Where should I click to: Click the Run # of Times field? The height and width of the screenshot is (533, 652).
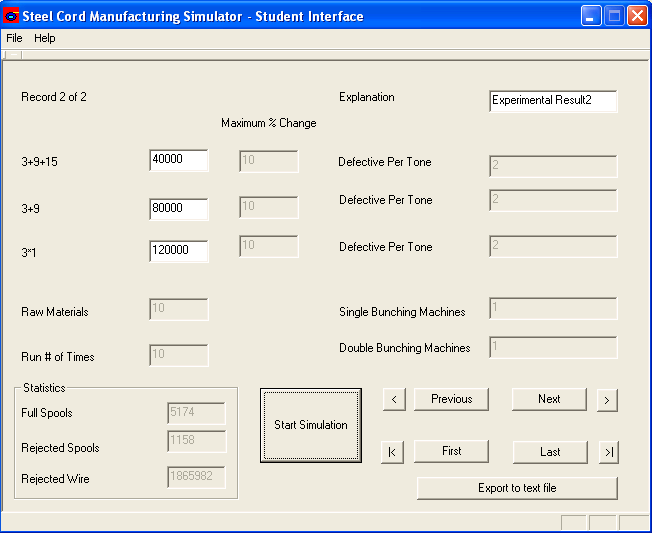tap(179, 355)
